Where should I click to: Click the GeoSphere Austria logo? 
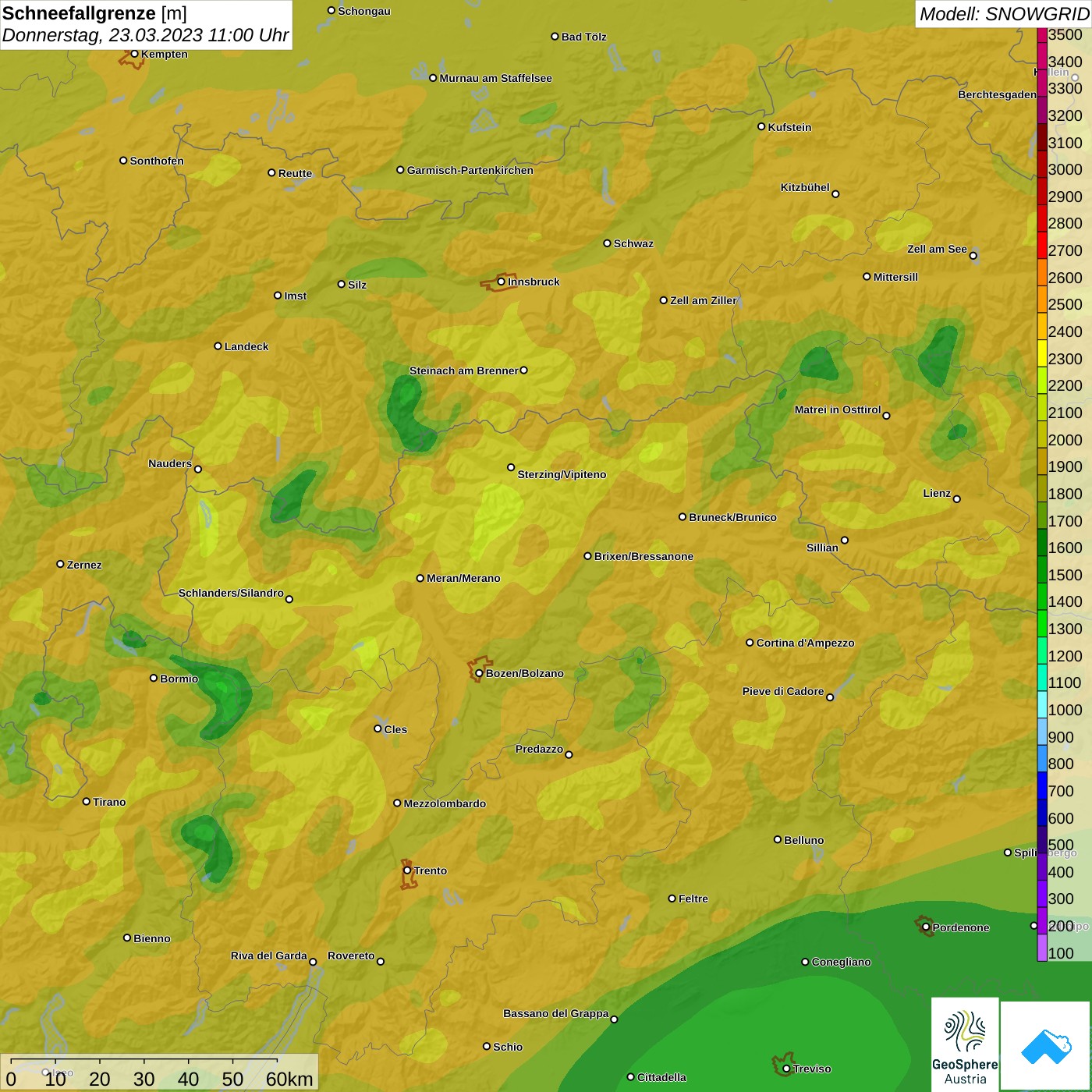pos(965,1045)
